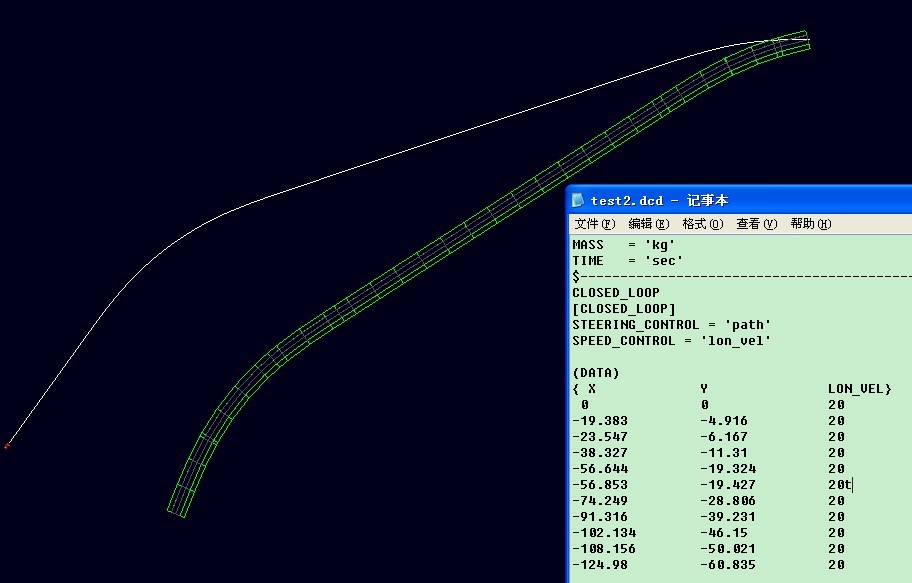Click the test2.dcd - 记事本 title bar
The height and width of the screenshot is (583, 912).
tap(740, 200)
